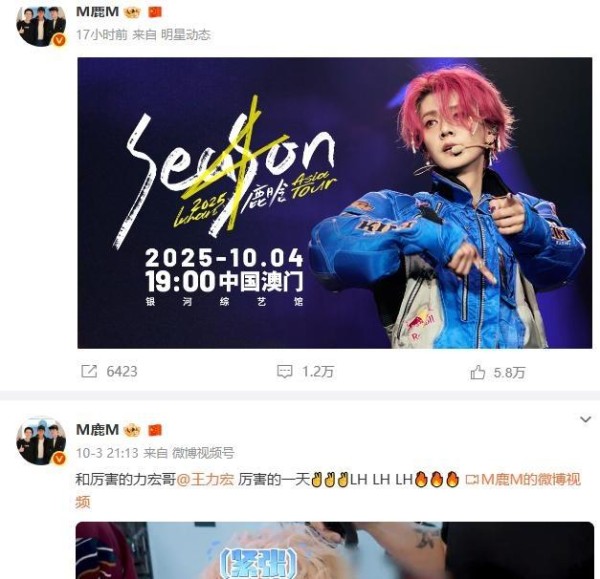Like the post with the thumbs-up icon
This screenshot has height=579, width=600.
[x=478, y=372]
